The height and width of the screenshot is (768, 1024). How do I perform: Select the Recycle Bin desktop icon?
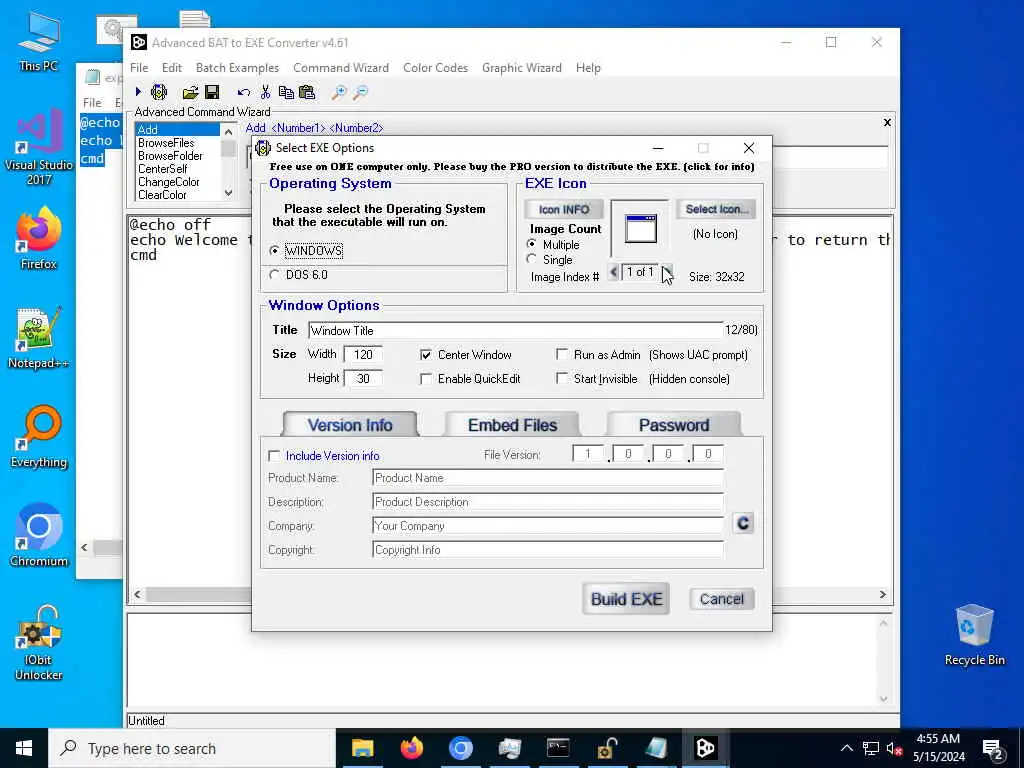click(974, 635)
